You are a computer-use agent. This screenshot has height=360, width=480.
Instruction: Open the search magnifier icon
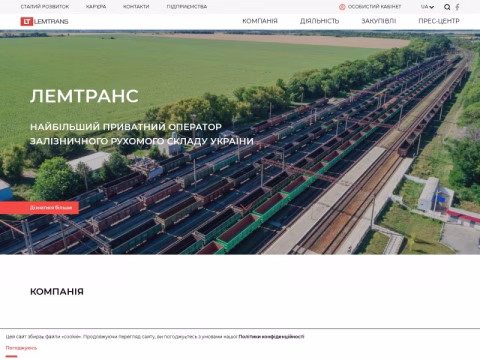[447, 7]
